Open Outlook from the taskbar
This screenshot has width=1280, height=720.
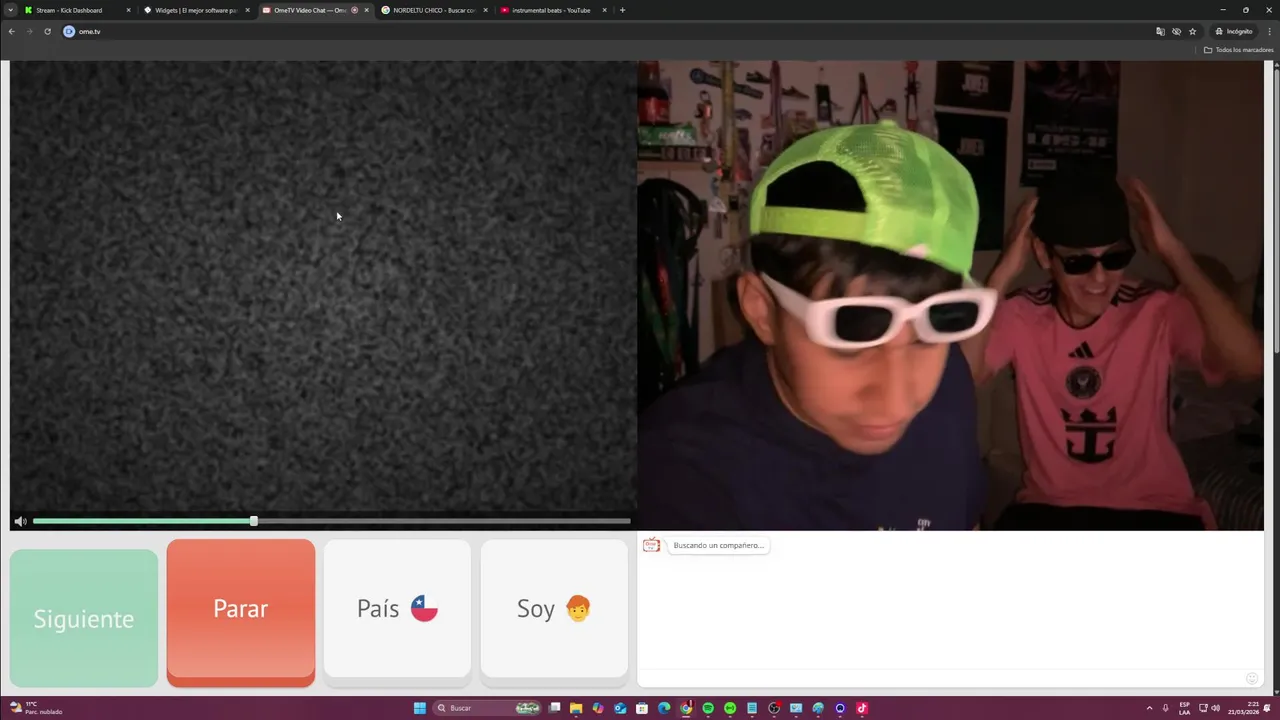click(x=620, y=708)
